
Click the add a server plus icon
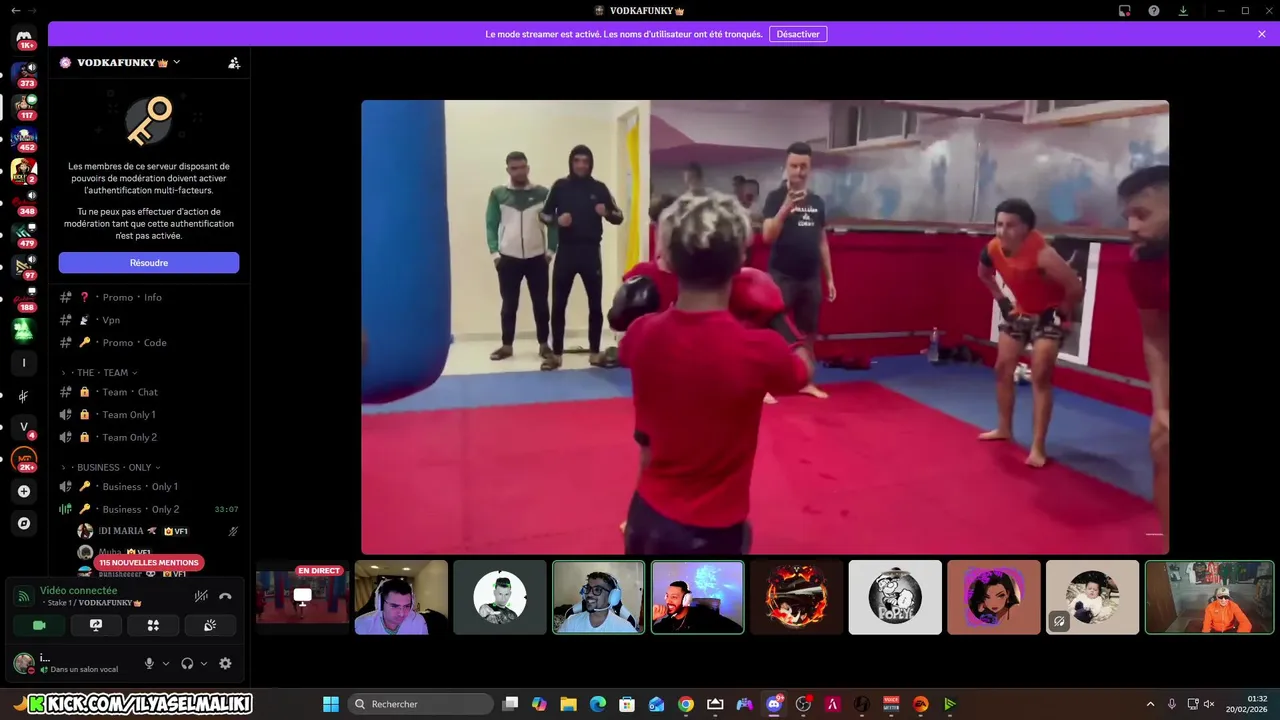(x=24, y=491)
